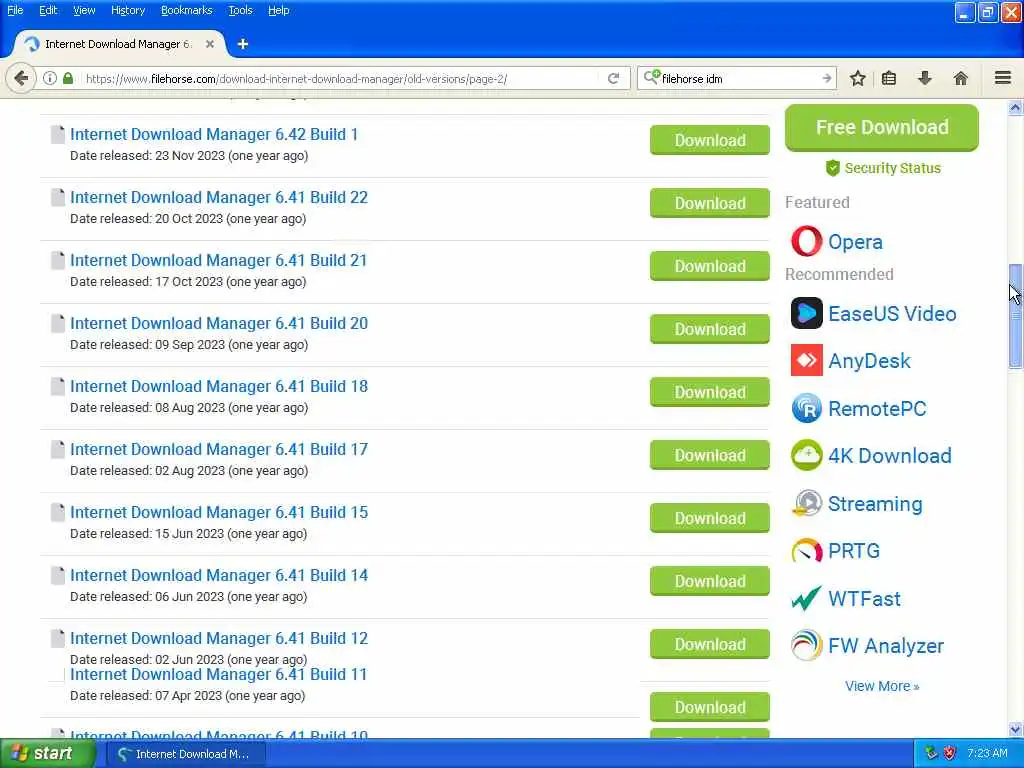Click the 4K Download app icon

click(807, 455)
